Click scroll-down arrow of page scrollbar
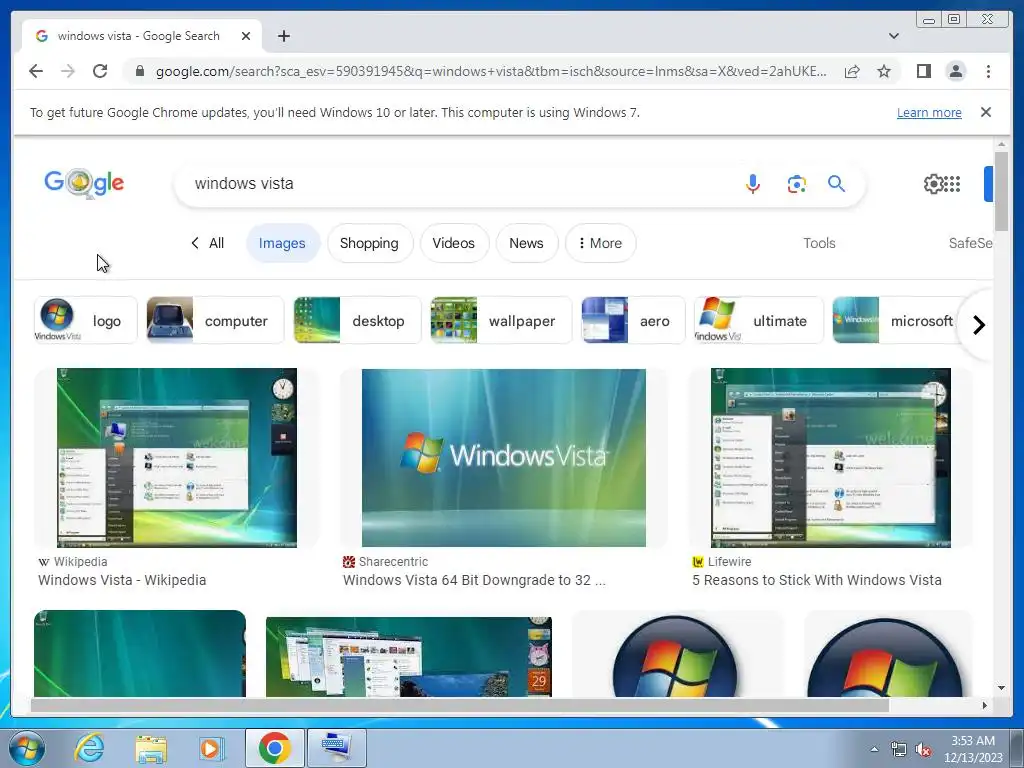Screen dimensions: 1024x768 (x=1001, y=688)
